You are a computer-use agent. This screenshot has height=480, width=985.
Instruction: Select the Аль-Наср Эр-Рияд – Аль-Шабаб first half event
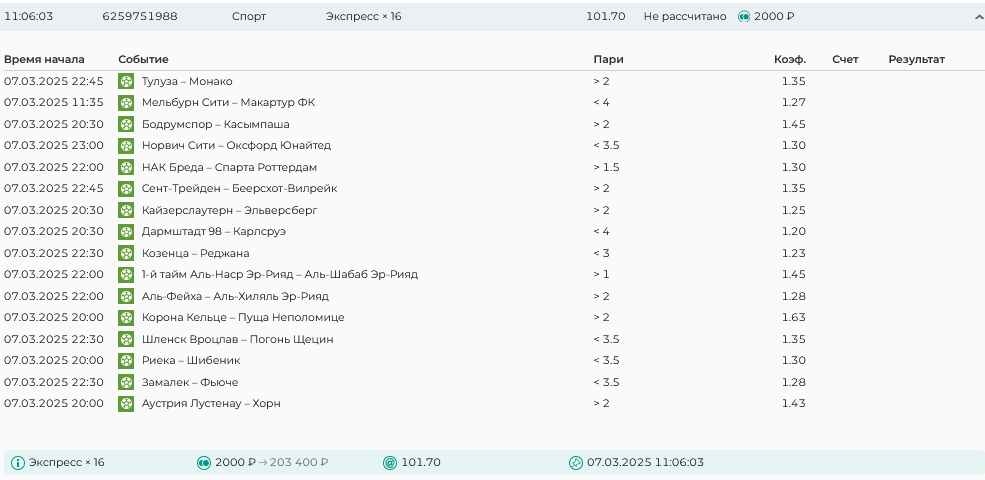click(x=280, y=275)
